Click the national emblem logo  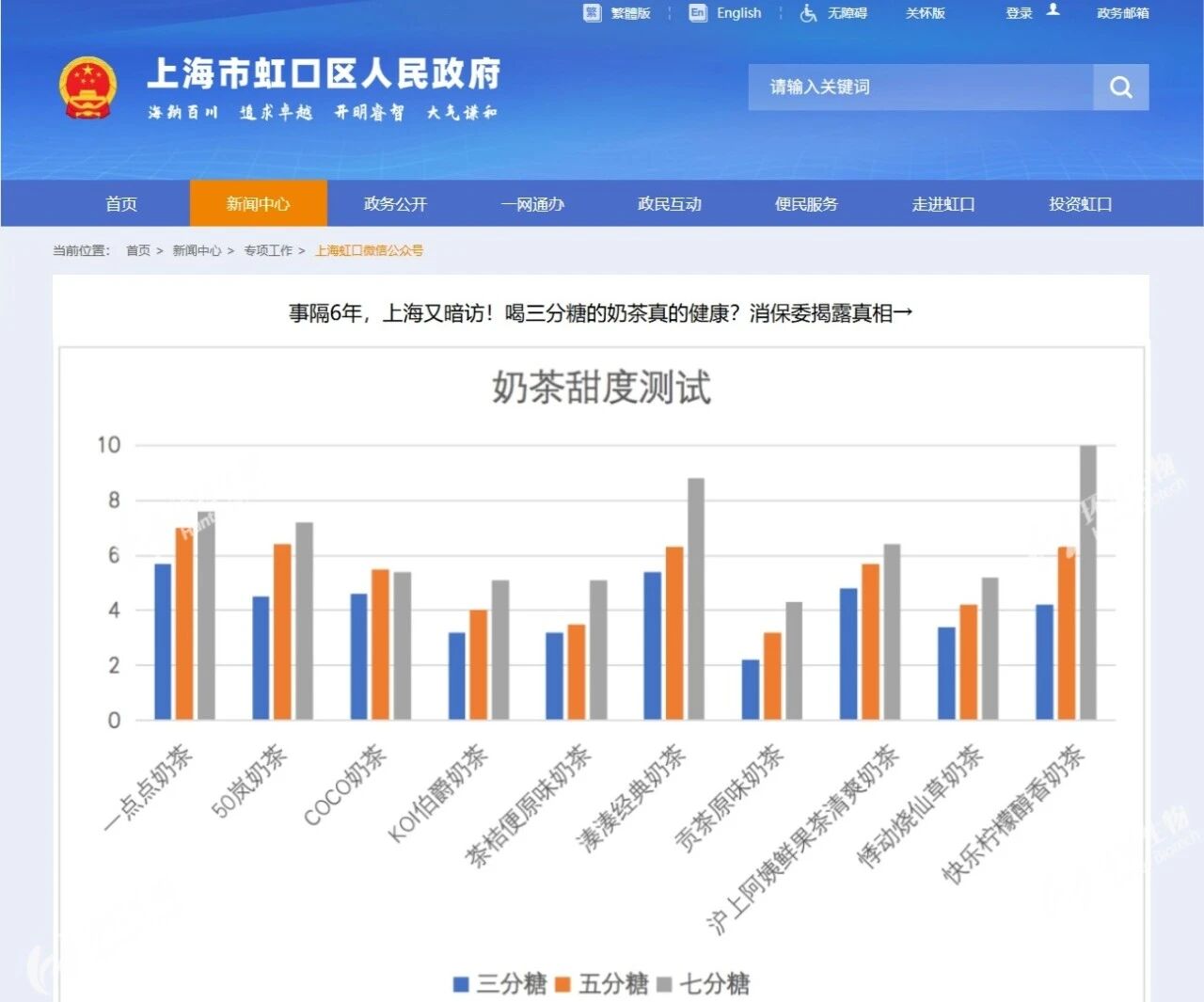coord(87,88)
